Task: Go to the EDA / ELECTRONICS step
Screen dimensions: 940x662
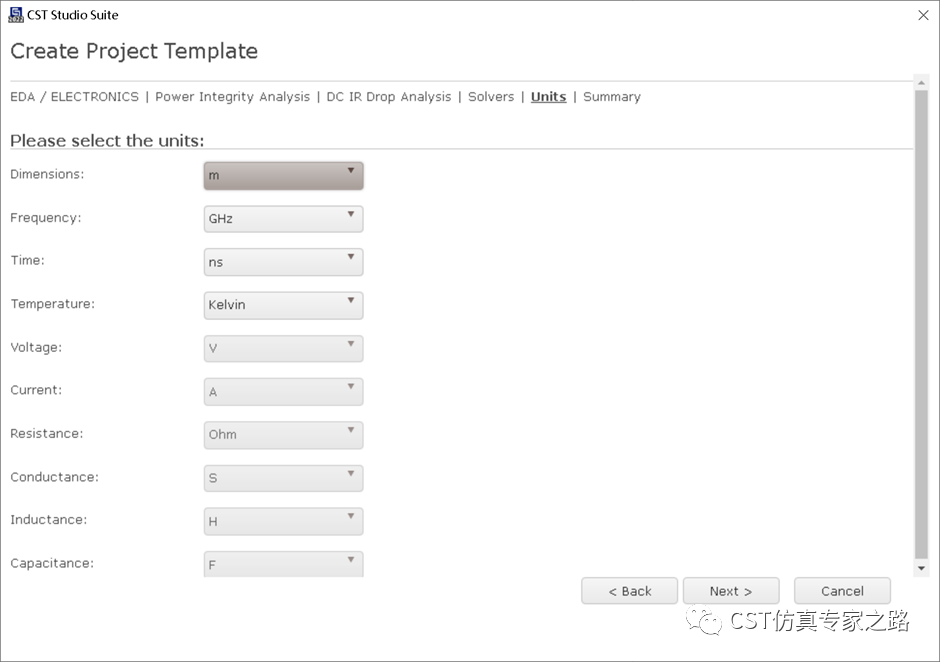Action: (74, 97)
